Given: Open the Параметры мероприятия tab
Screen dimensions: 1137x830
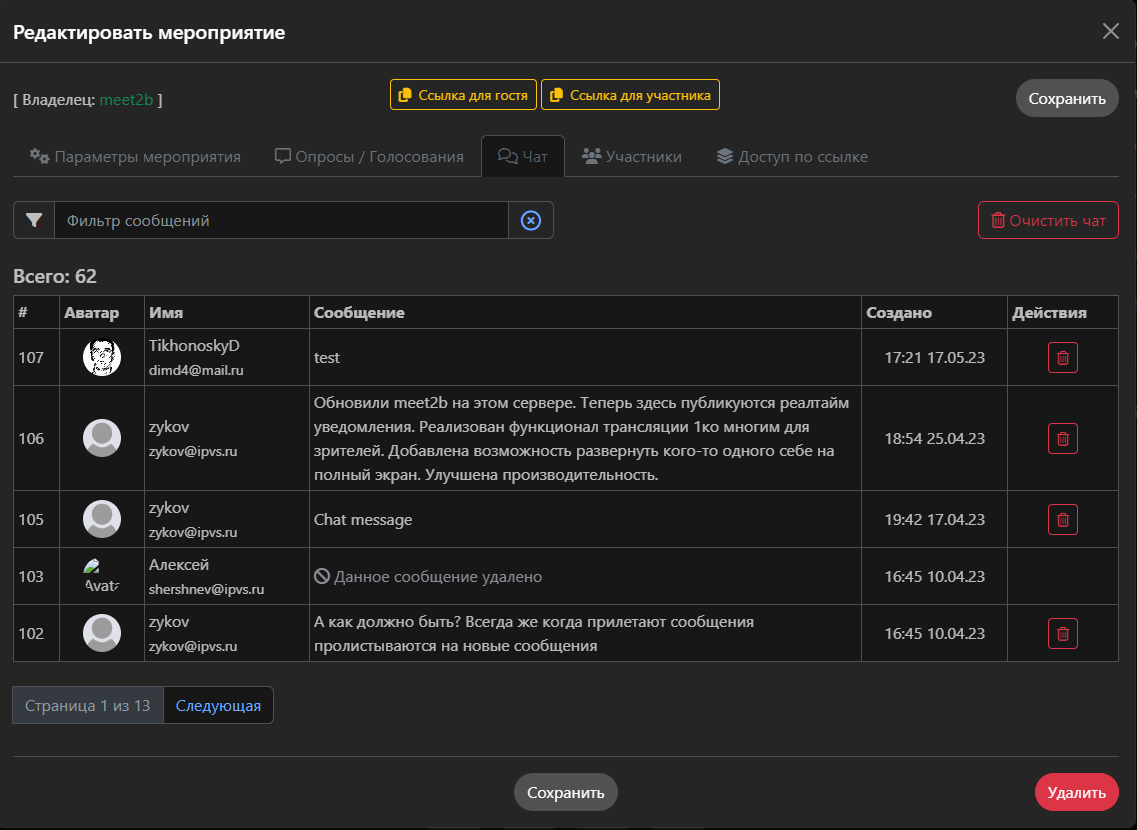Looking at the screenshot, I should pos(135,157).
